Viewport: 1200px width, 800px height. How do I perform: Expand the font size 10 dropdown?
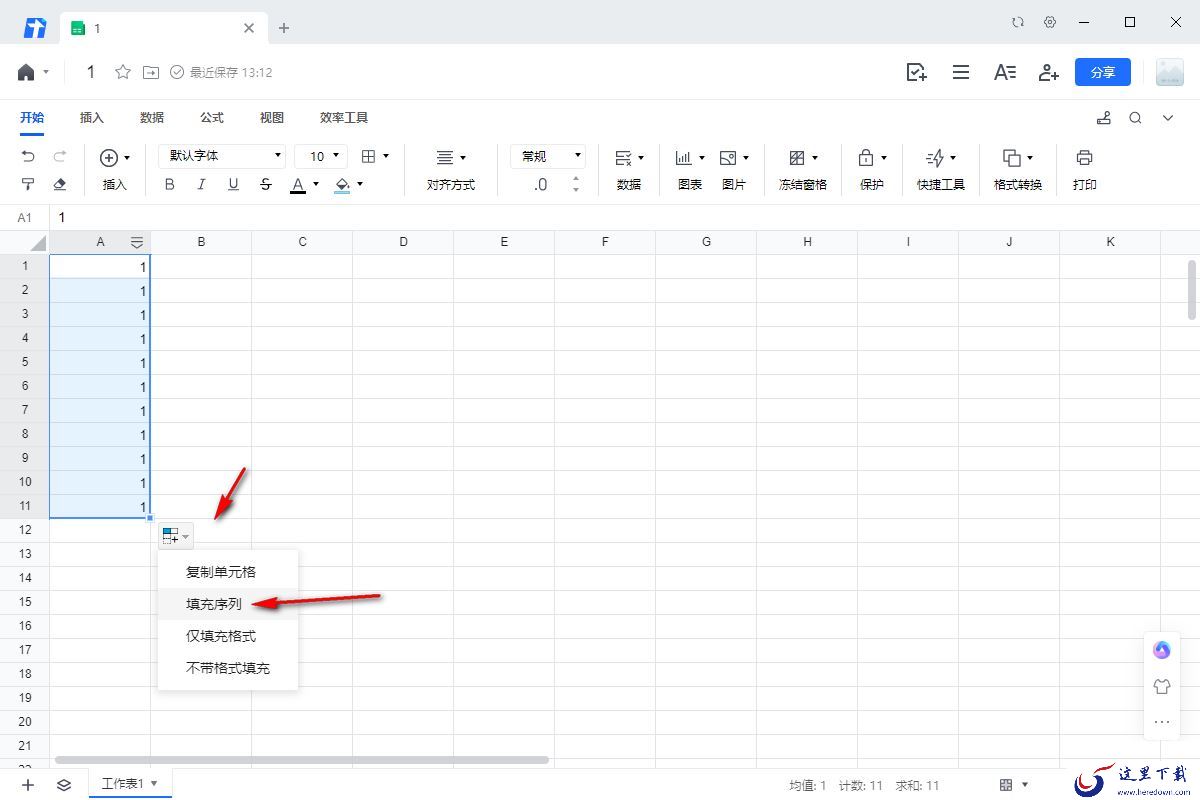click(324, 156)
